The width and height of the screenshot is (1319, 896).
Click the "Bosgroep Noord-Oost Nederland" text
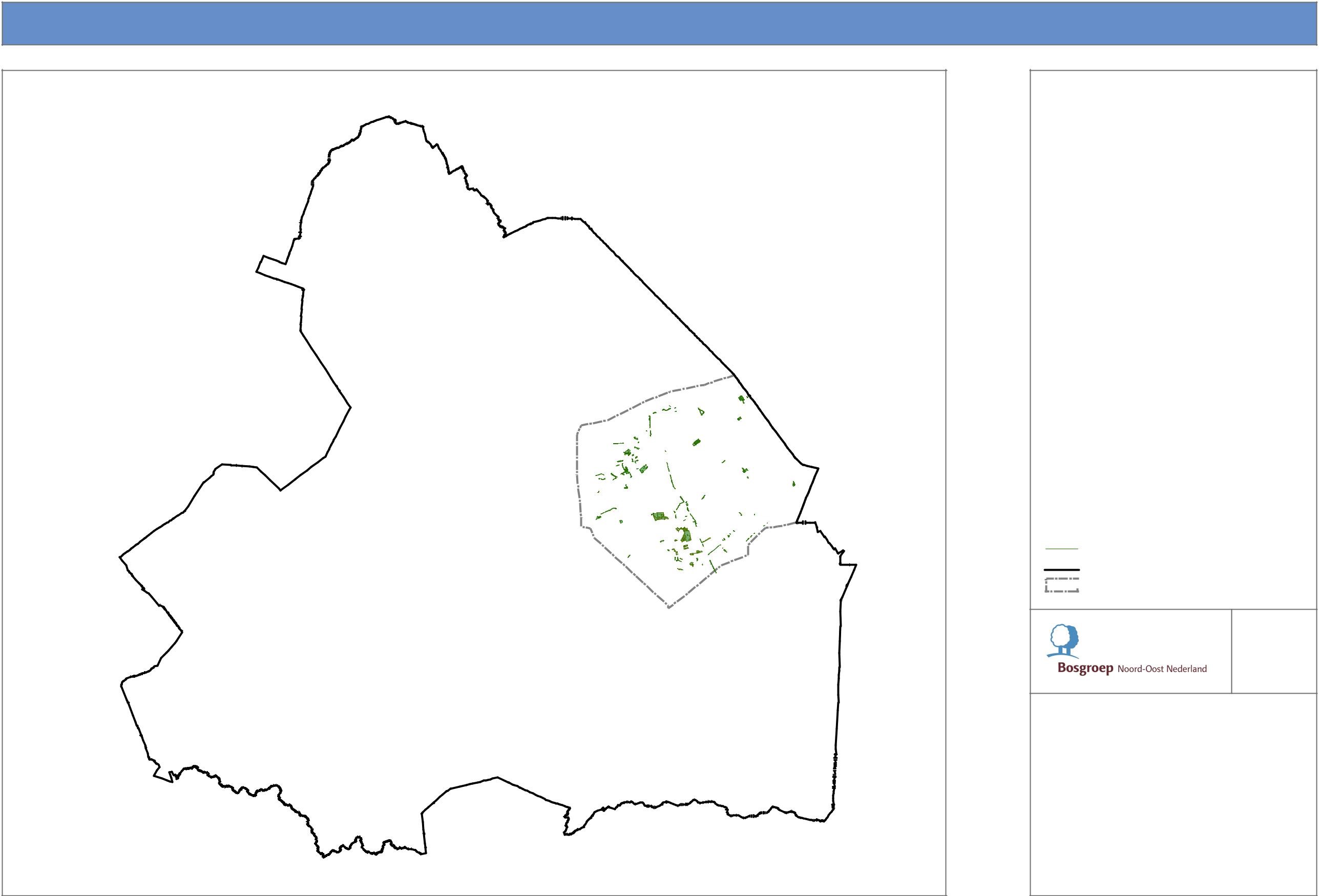[x=1132, y=669]
